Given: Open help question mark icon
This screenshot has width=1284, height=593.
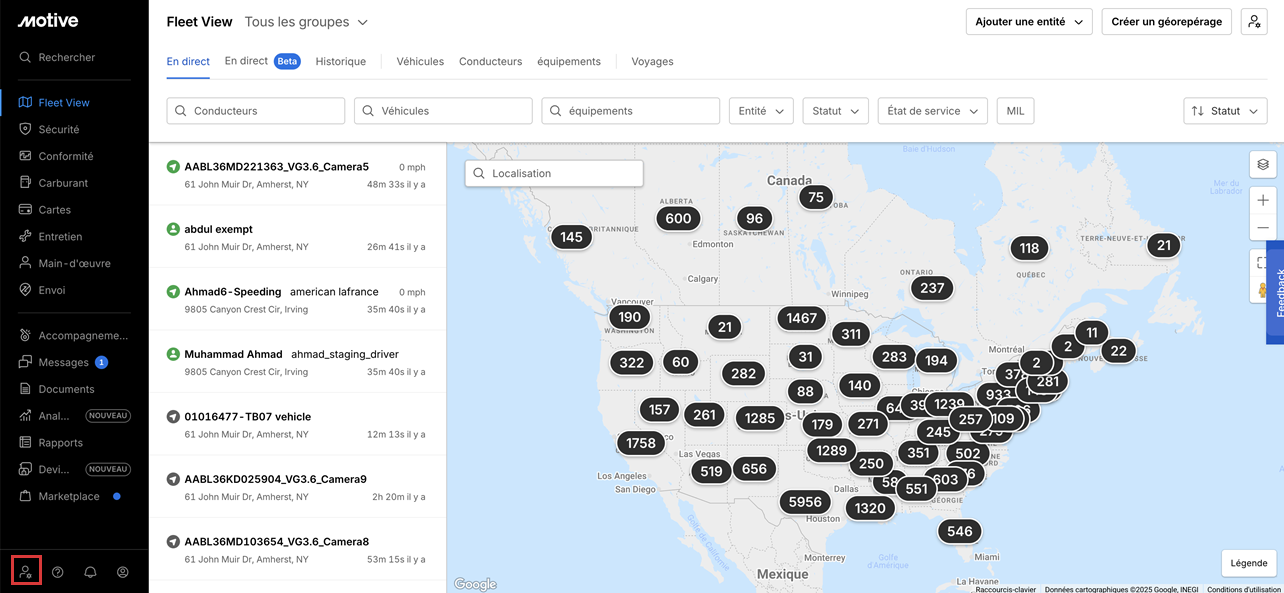Looking at the screenshot, I should 58,572.
